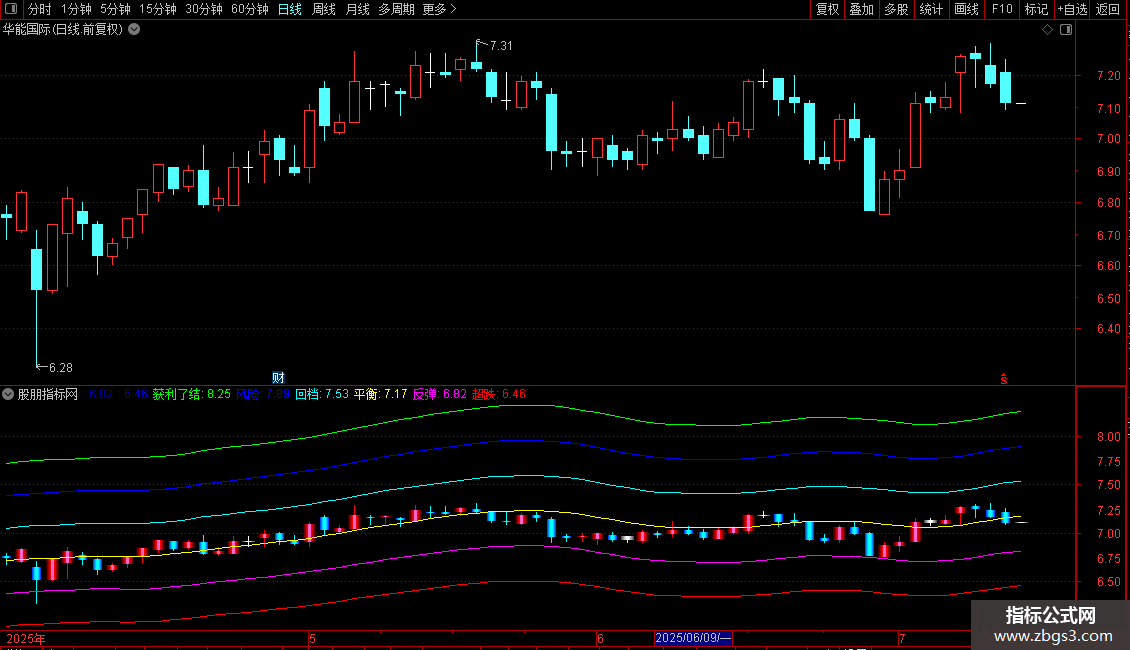This screenshot has height=650, width=1130.
Task: Click the 超跌: 6.46 indicator value
Action: tap(499, 394)
